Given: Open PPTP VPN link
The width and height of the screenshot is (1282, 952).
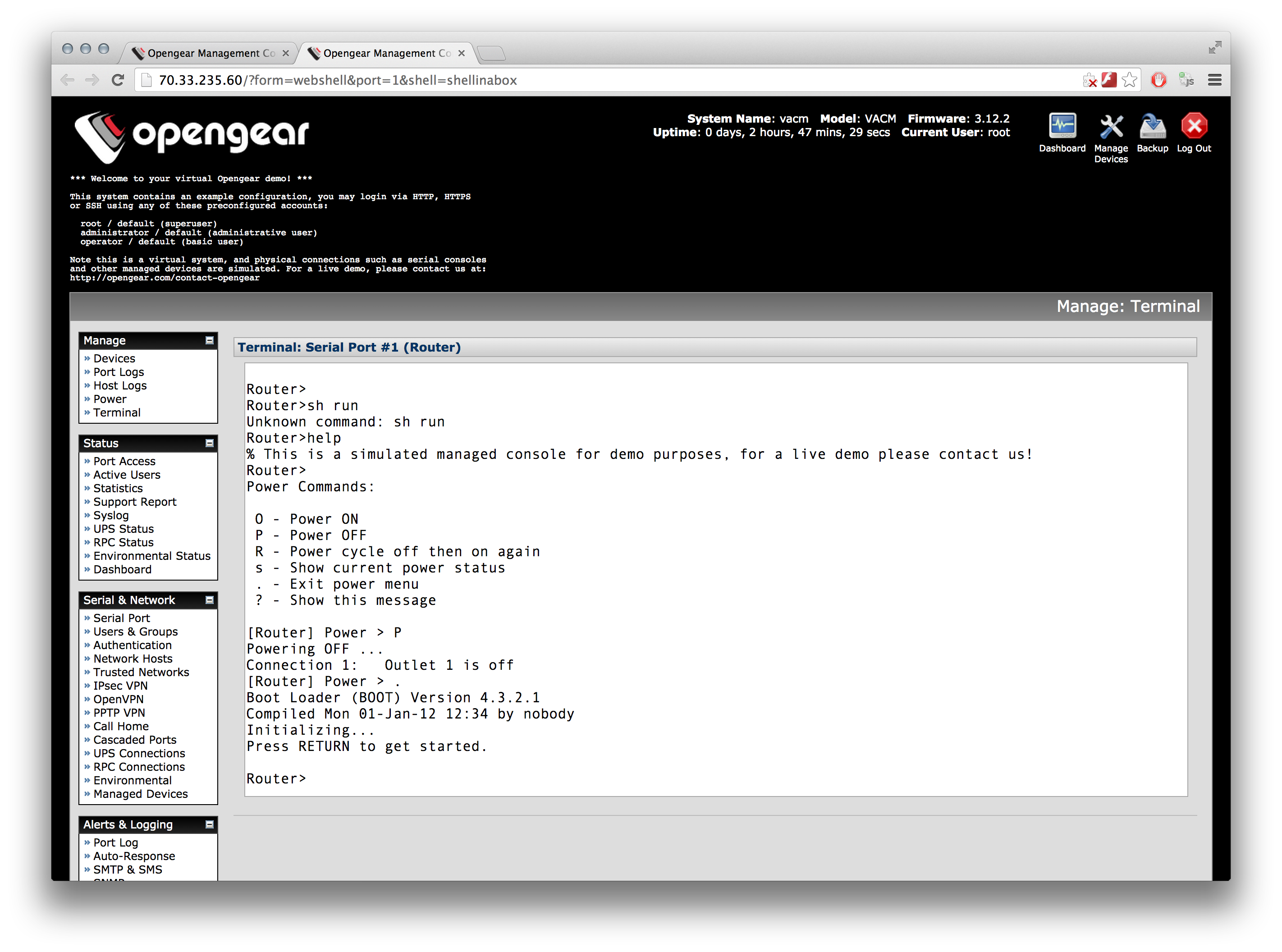Looking at the screenshot, I should pyautogui.click(x=119, y=713).
